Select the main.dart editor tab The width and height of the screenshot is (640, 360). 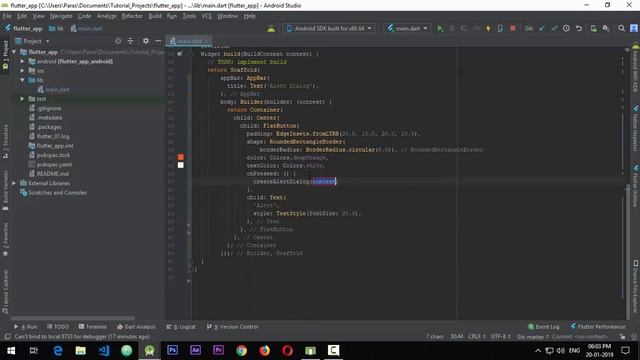[189, 41]
